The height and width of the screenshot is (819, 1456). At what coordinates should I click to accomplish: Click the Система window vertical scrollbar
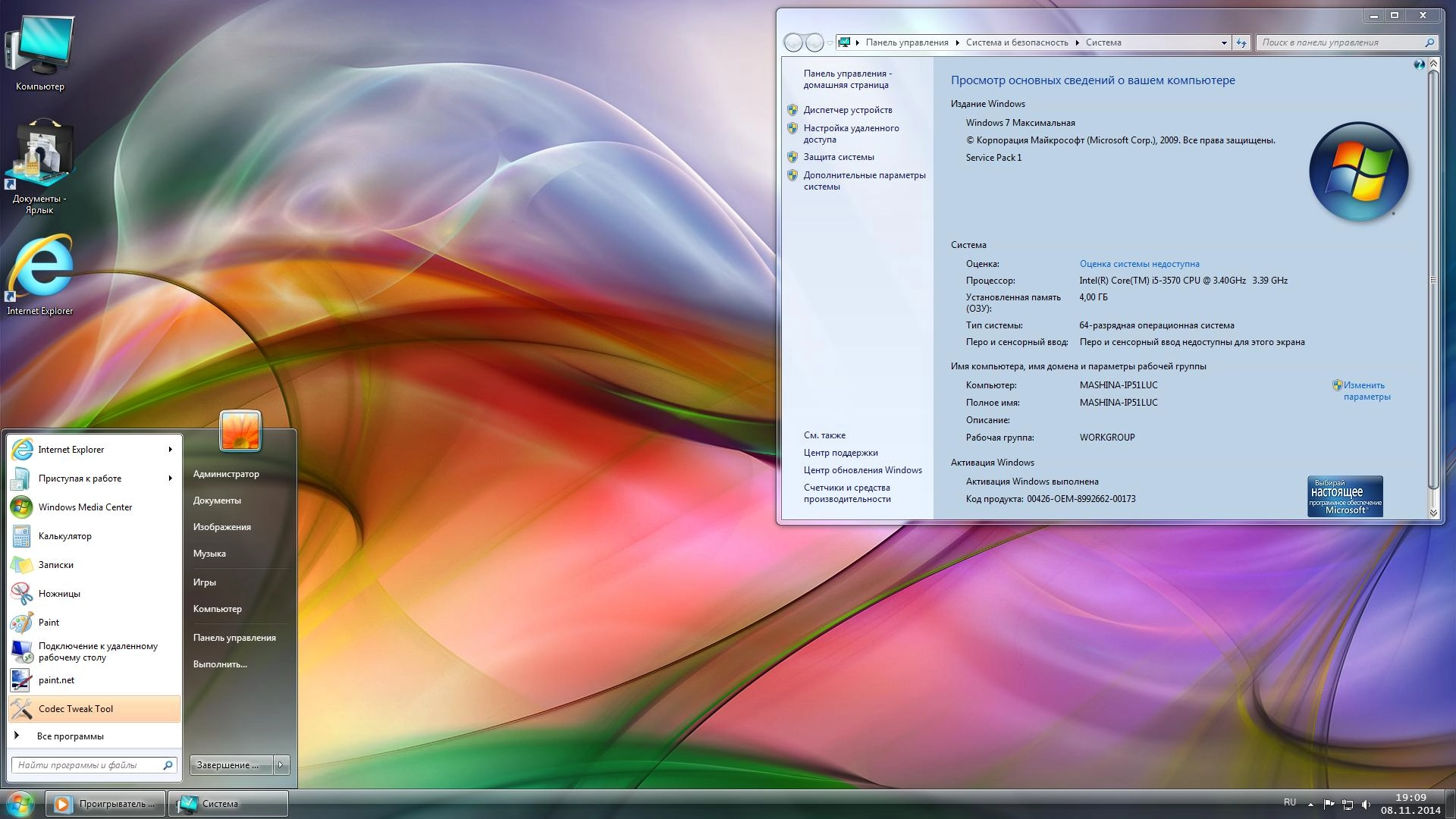point(1433,281)
